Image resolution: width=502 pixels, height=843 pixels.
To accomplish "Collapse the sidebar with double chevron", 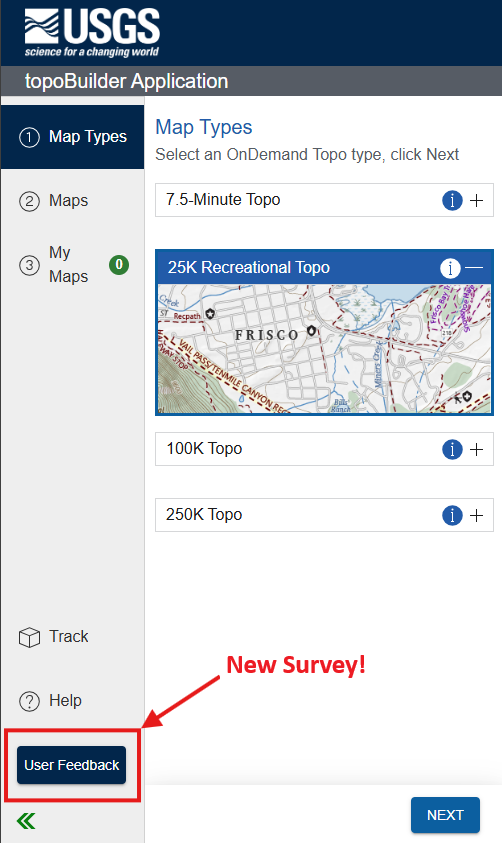I will coord(26,821).
